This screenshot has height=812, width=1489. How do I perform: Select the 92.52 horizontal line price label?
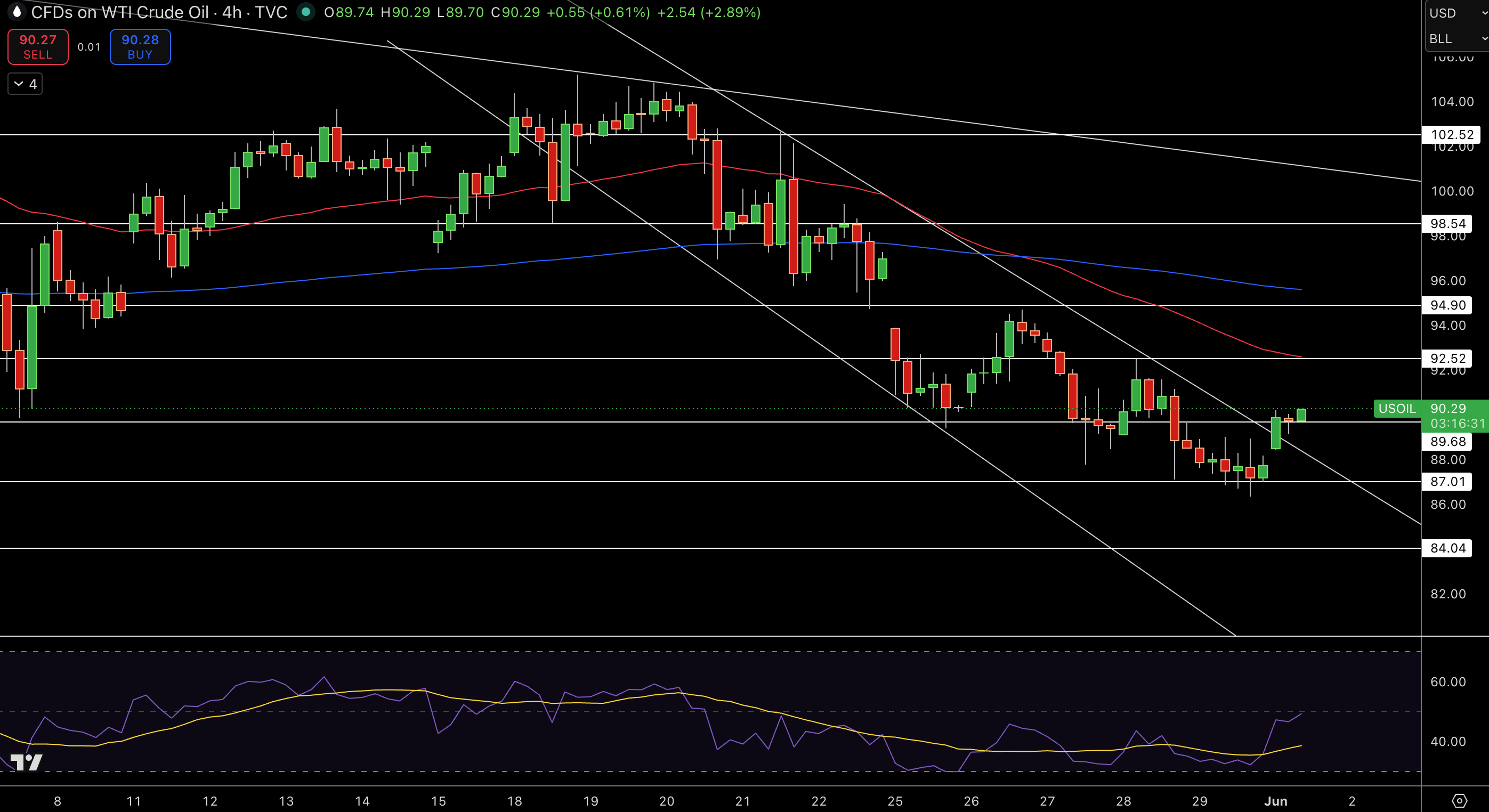[x=1447, y=359]
